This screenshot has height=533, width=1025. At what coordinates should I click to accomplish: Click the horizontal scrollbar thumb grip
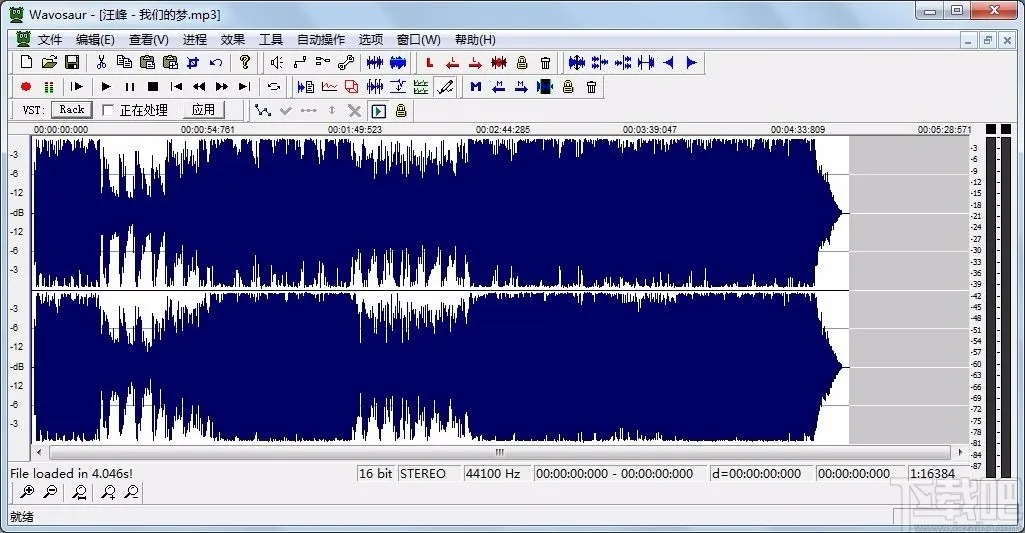pyautogui.click(x=499, y=452)
